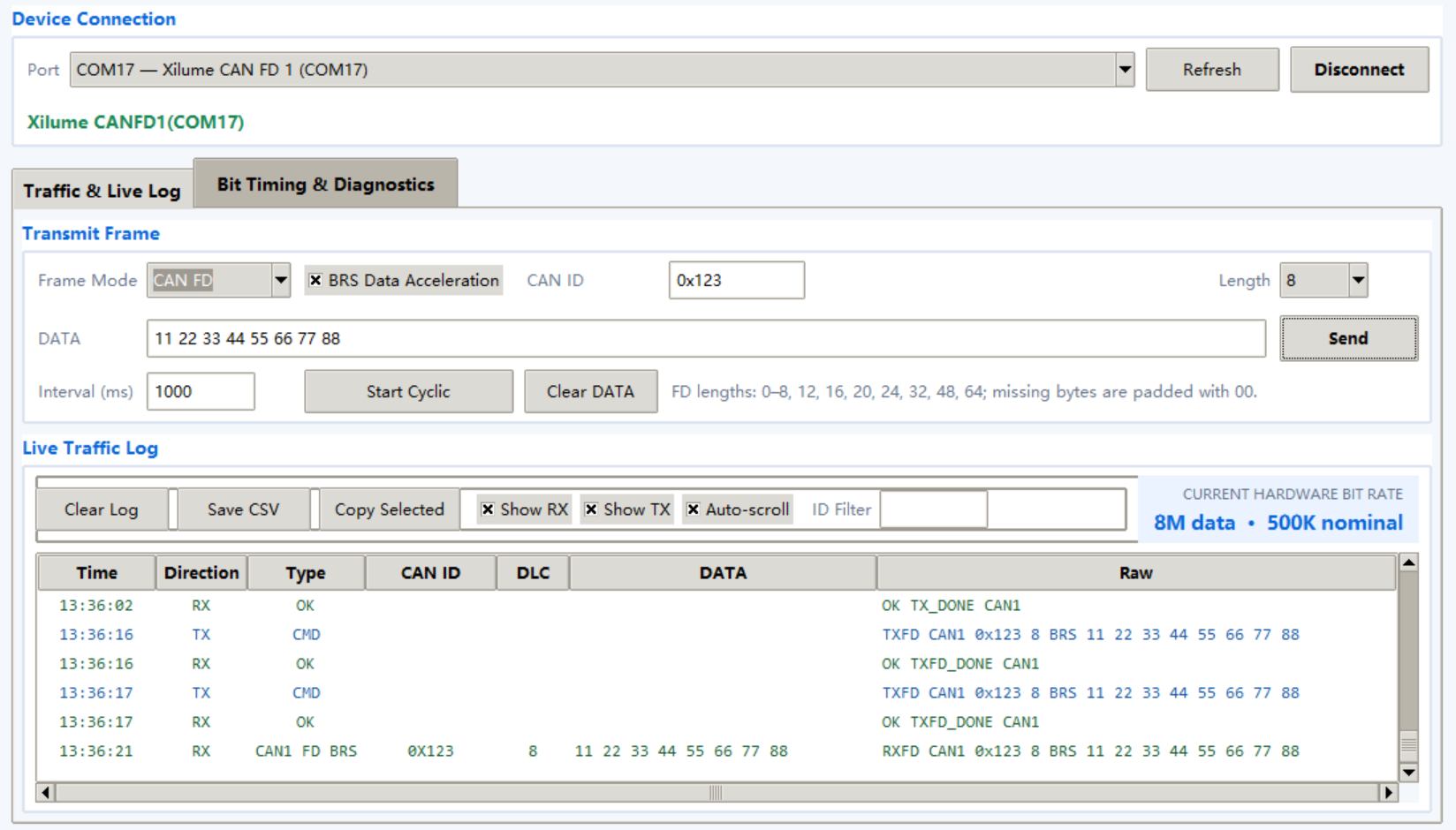Select the 13:36:17 TX CMD row
Image resolution: width=1456 pixels, height=830 pixels.
click(717, 693)
